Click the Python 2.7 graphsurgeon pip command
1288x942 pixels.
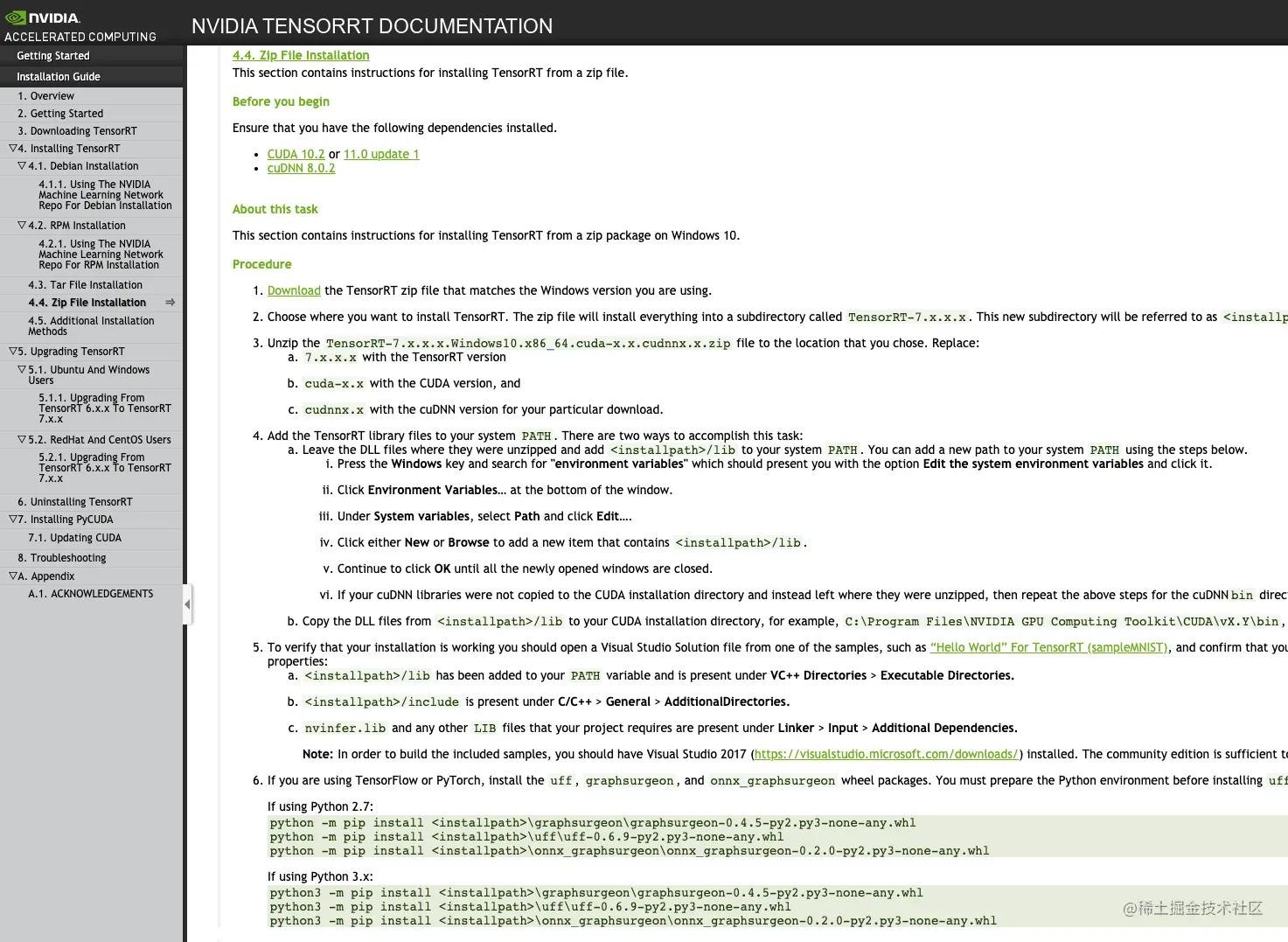coord(593,823)
